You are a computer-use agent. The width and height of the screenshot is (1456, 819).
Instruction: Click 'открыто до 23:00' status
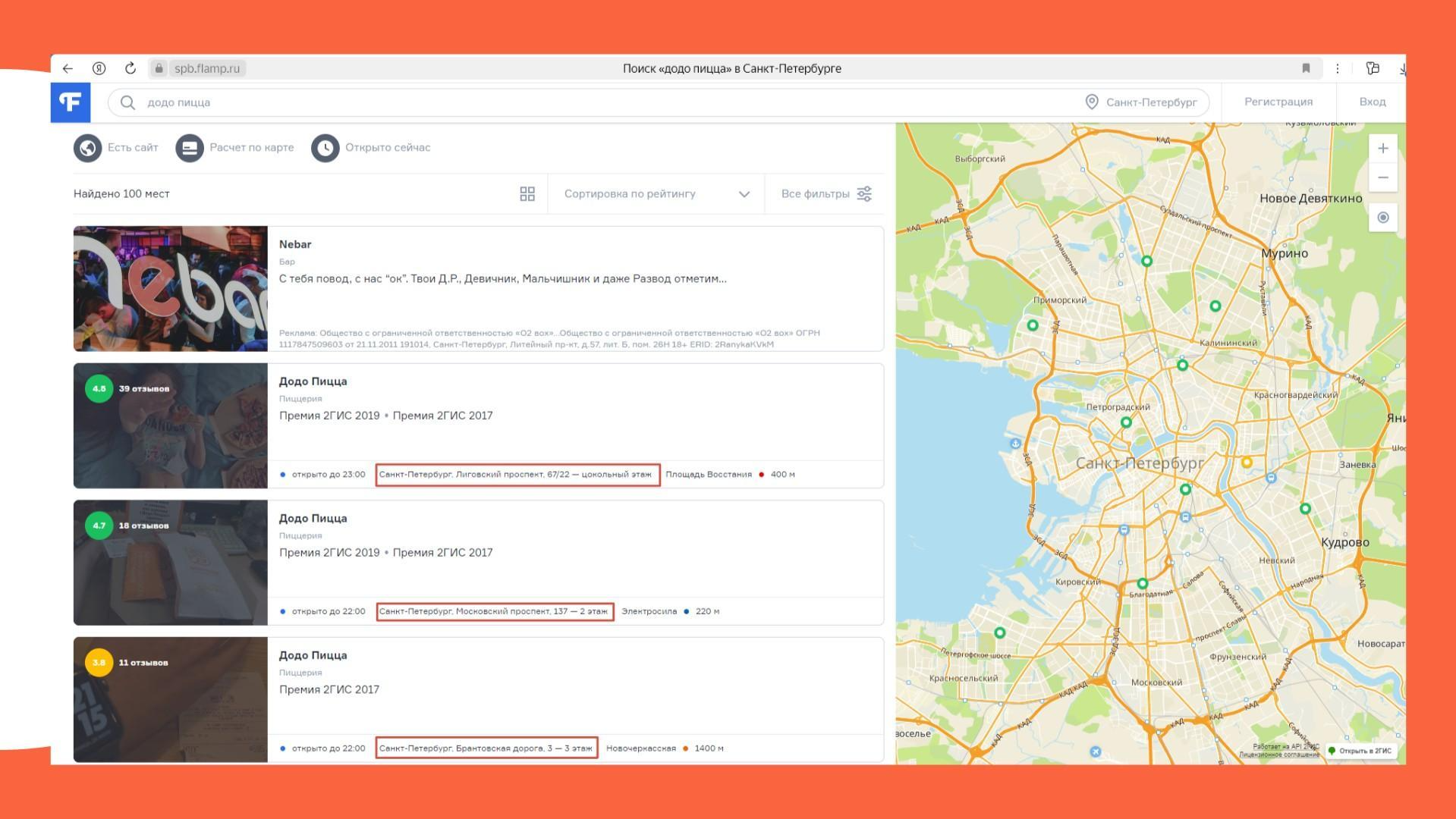coord(329,475)
